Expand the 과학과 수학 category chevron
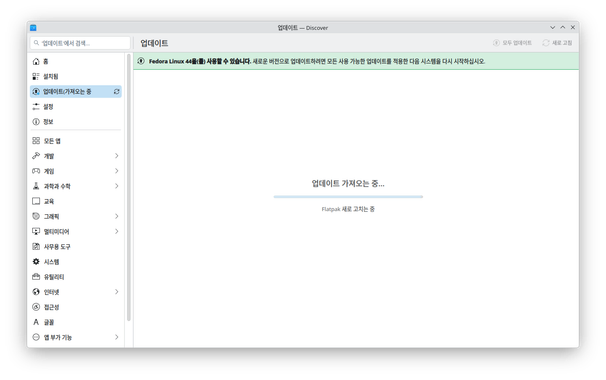606x380 pixels. point(116,186)
